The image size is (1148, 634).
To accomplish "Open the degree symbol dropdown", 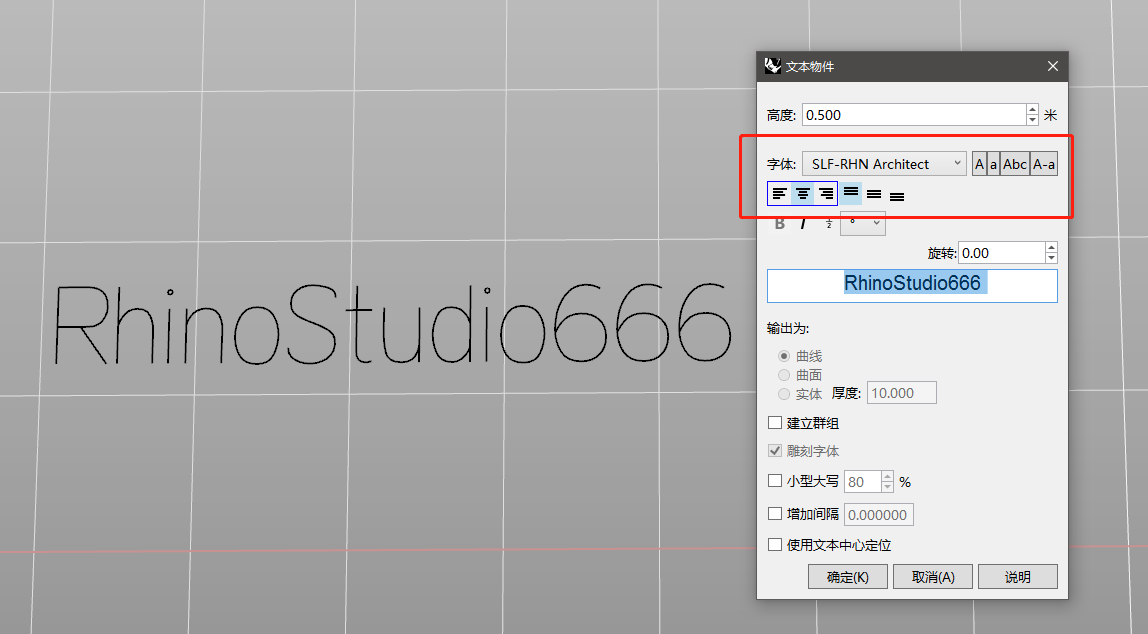I will [863, 223].
